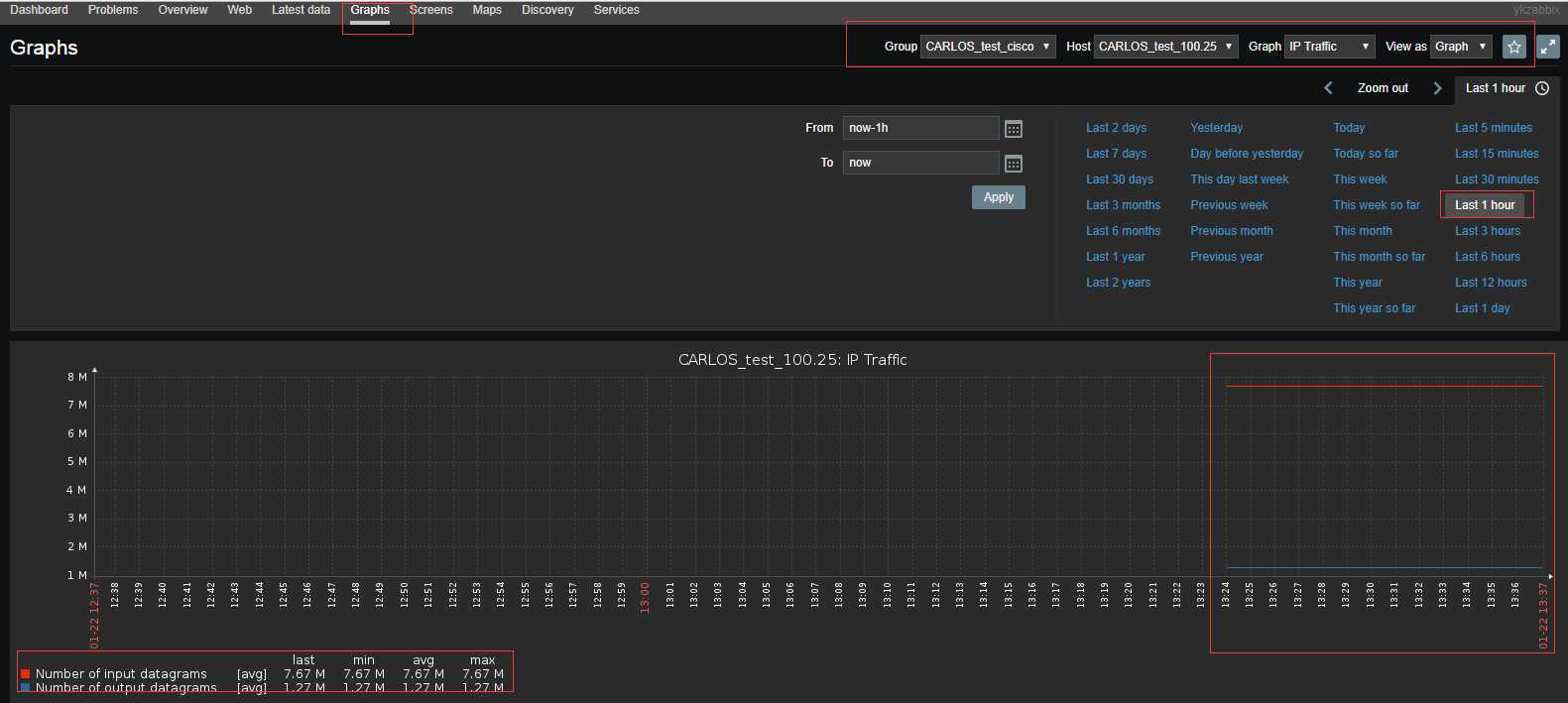Select Today so far range
1568x703 pixels.
1366,154
